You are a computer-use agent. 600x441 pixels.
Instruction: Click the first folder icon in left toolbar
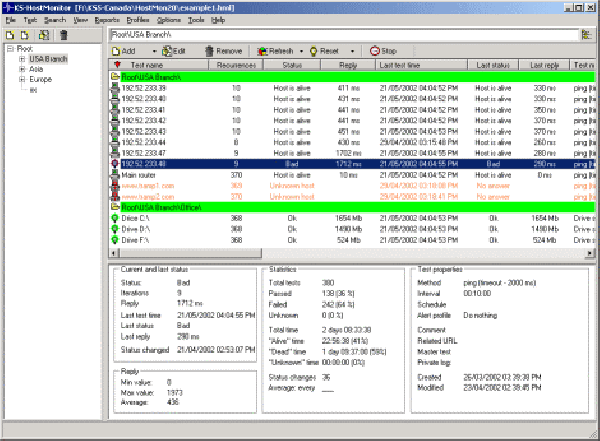pyautogui.click(x=9, y=34)
